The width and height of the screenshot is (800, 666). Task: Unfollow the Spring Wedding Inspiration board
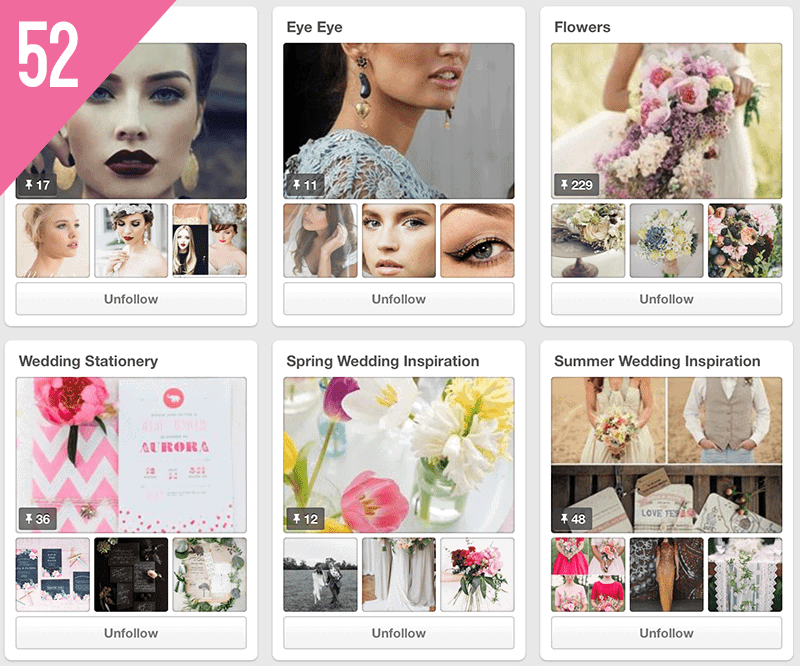click(398, 633)
